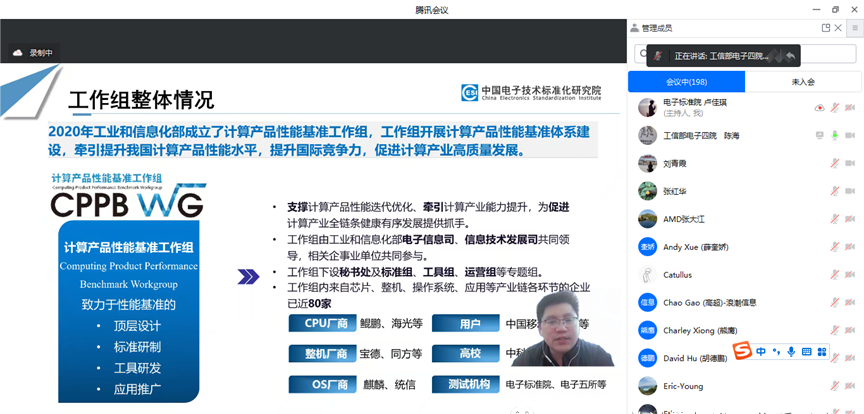The image size is (864, 414).
Task: Click the 管理成员 panel title
Action: (x=657, y=28)
